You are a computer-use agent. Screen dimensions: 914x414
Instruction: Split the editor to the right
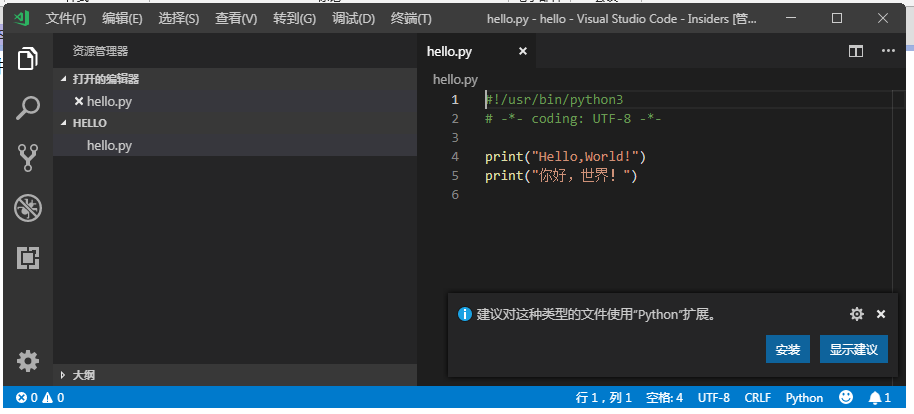click(x=856, y=51)
